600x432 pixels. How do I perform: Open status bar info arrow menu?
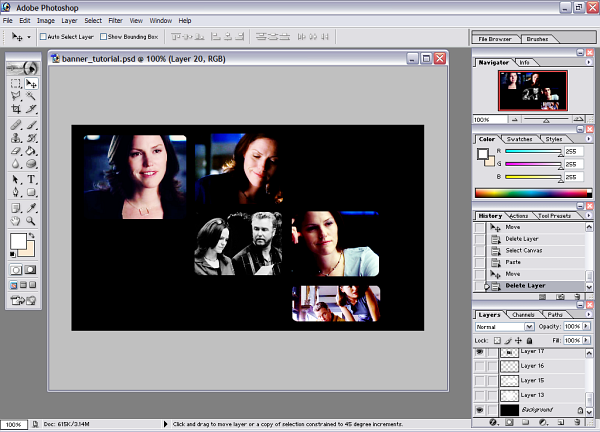pyautogui.click(x=165, y=424)
